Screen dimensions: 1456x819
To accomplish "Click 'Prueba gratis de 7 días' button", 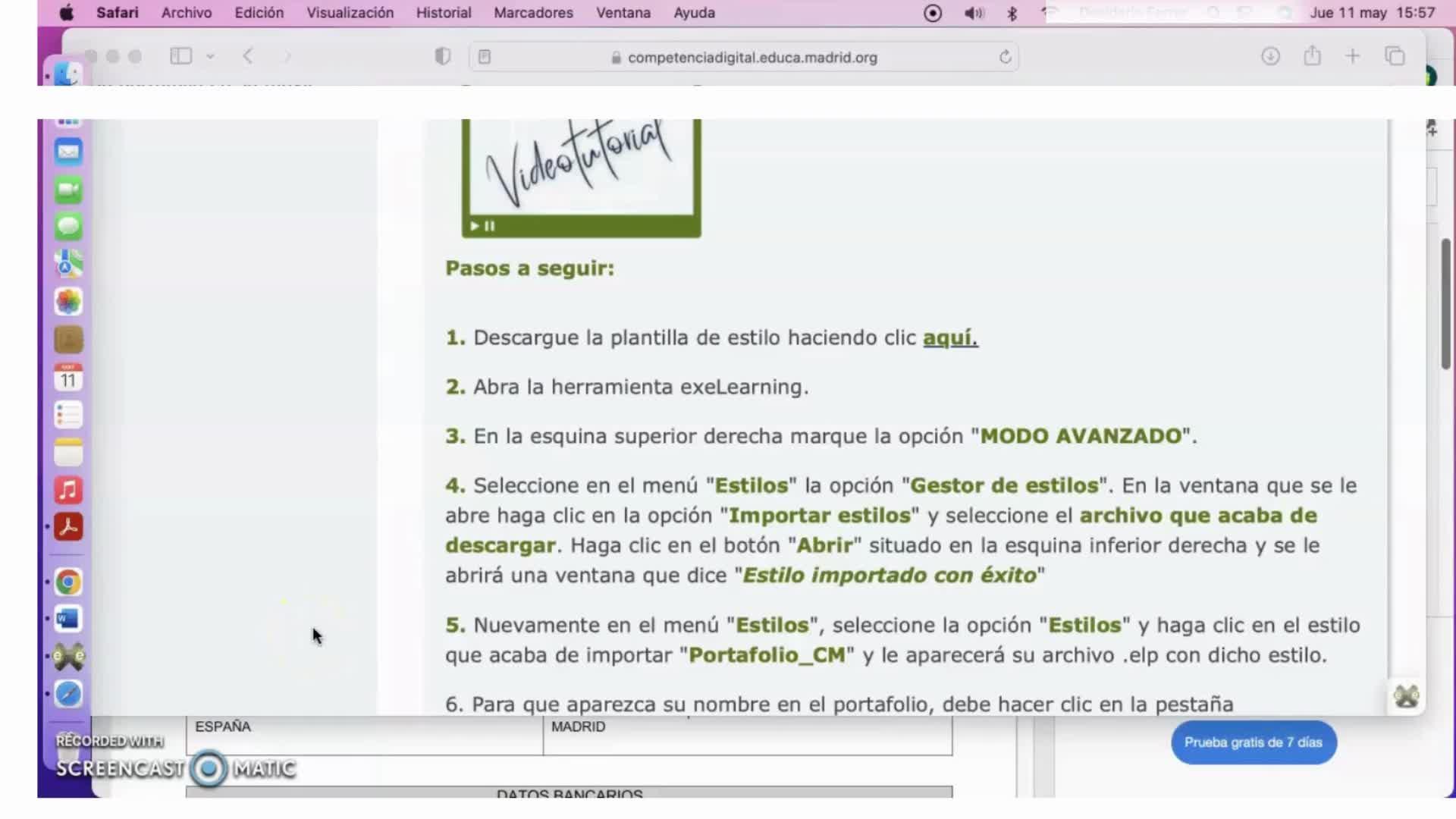I will pyautogui.click(x=1253, y=742).
